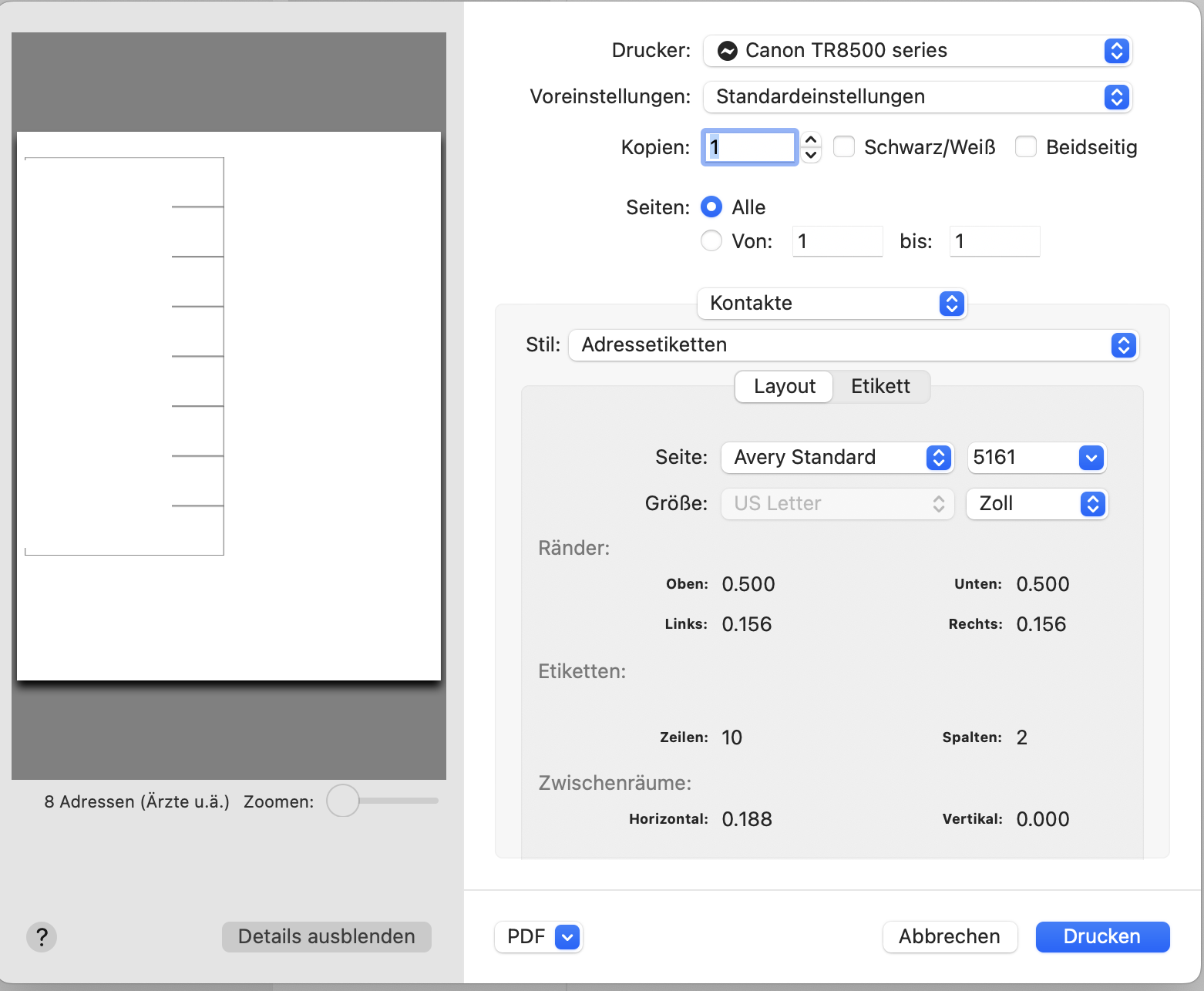Change the Zoll units dropdown
1204x991 pixels.
click(1037, 504)
